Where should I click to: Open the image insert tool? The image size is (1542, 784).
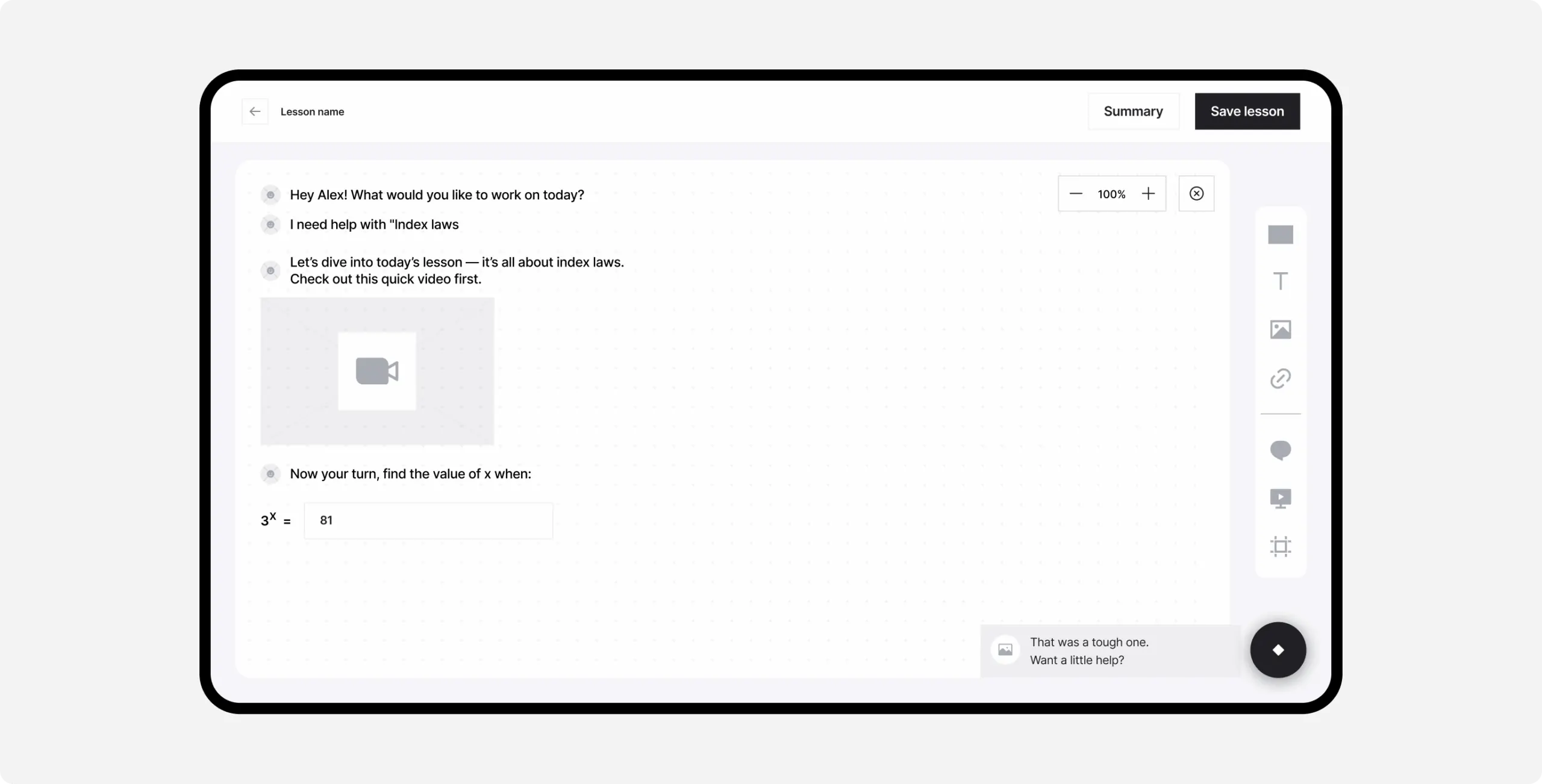[x=1281, y=329]
